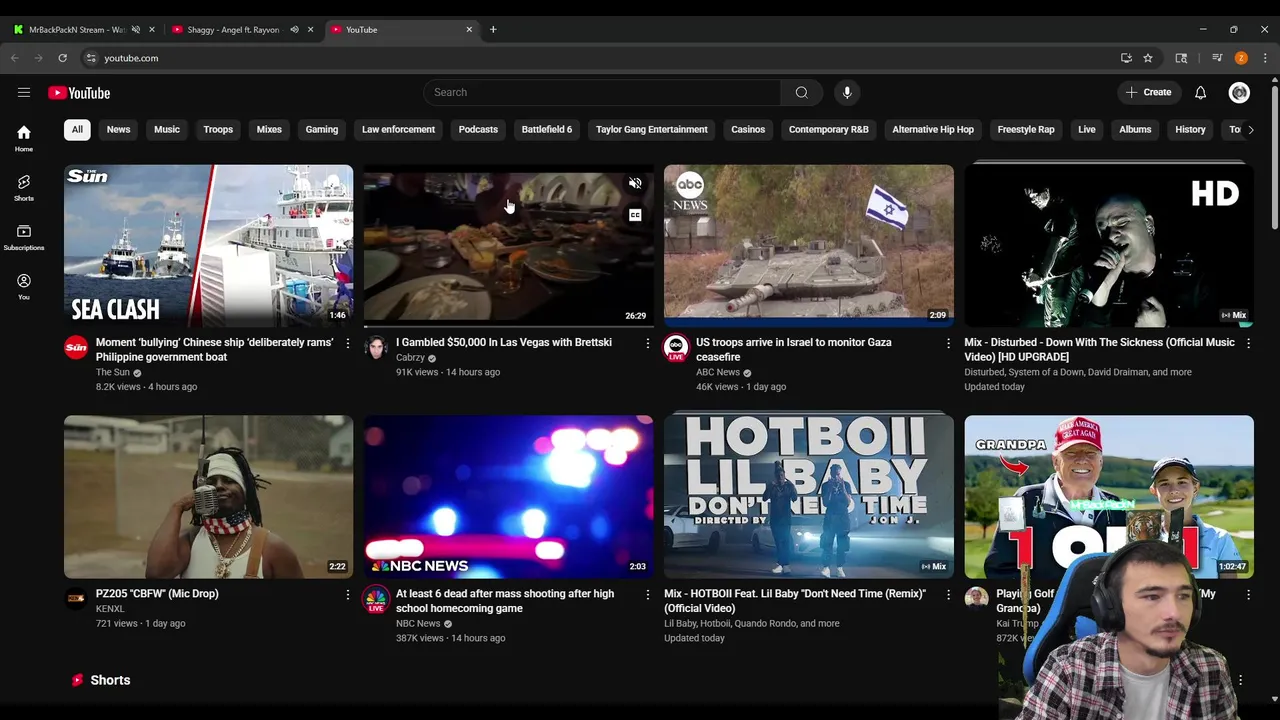
Task: Open 'At least 6 dead' video title
Action: tap(505, 601)
